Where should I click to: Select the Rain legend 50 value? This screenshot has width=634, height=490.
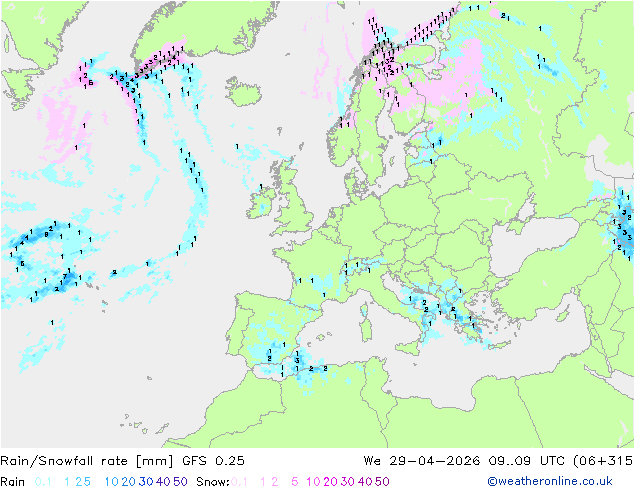pyautogui.click(x=180, y=482)
